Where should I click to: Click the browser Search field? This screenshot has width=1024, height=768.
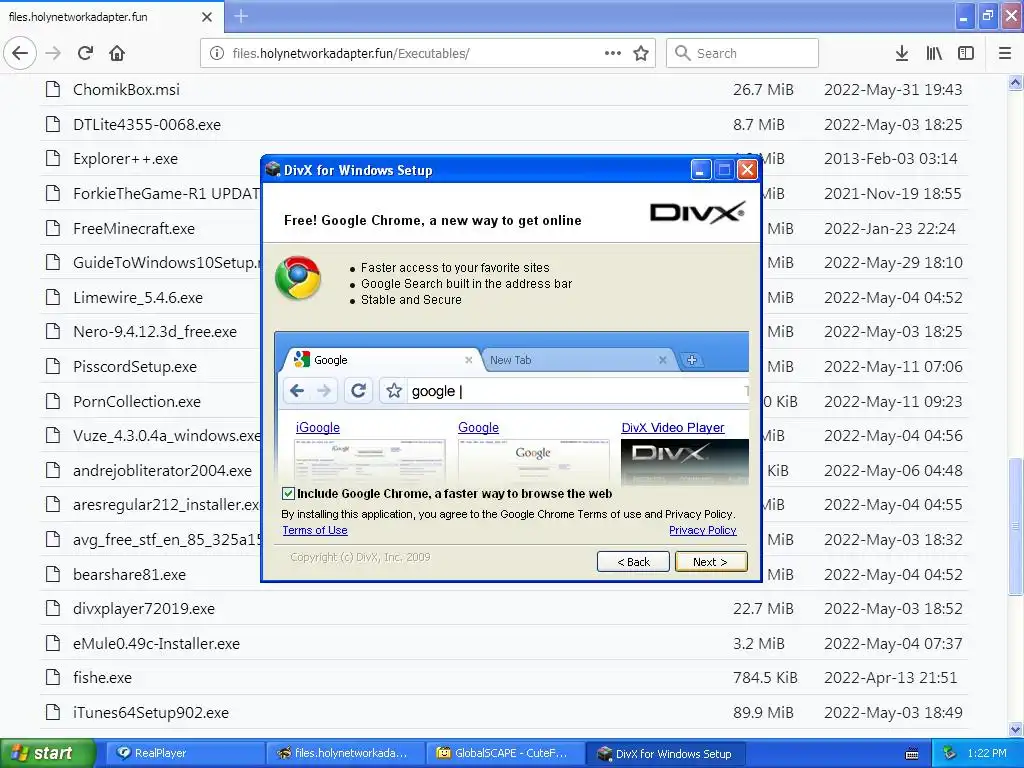[x=742, y=53]
